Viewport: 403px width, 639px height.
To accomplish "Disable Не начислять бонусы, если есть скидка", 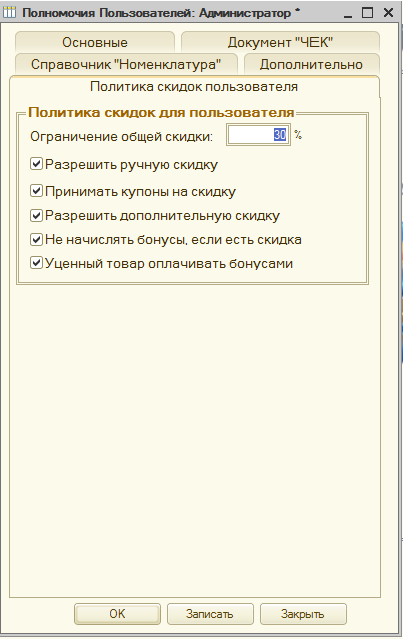I will [36, 239].
